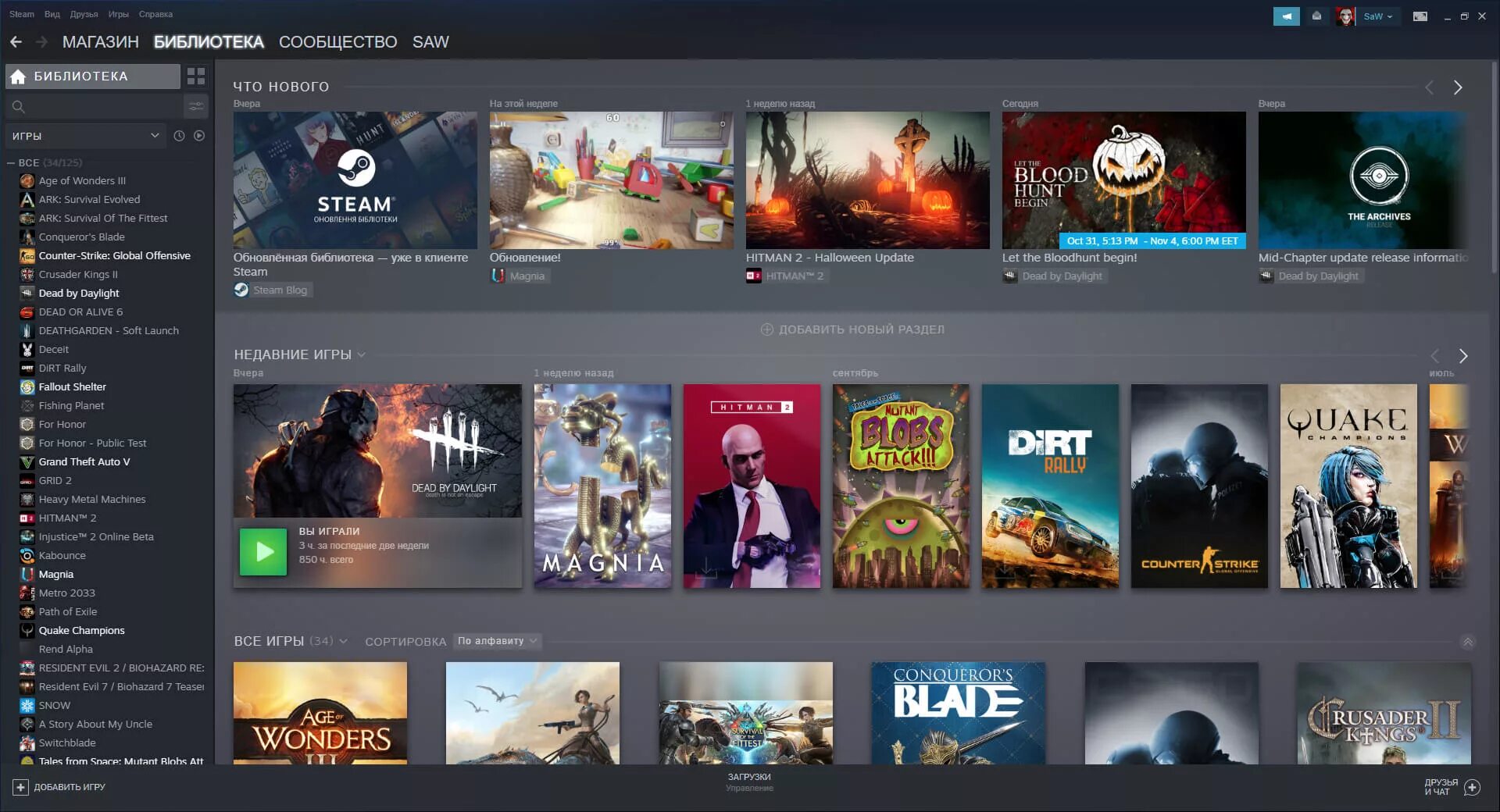Open the advanced filter icon beside search
Image resolution: width=1500 pixels, height=812 pixels.
196,106
